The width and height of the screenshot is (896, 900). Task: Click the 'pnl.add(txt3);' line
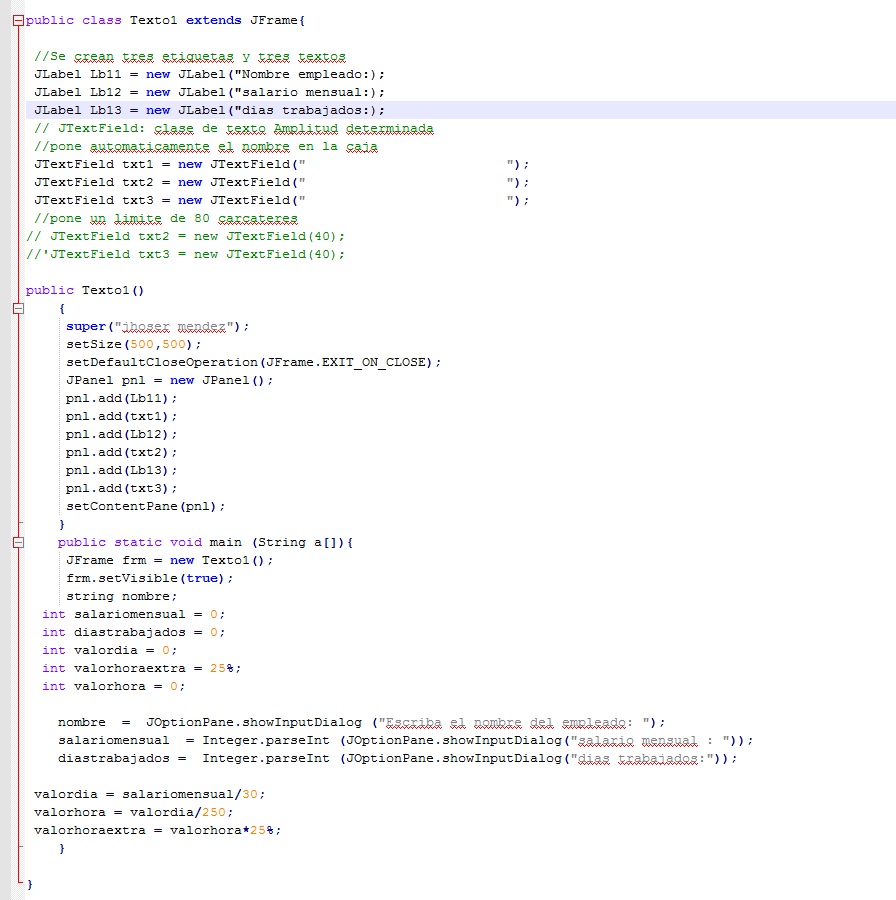[x=122, y=488]
